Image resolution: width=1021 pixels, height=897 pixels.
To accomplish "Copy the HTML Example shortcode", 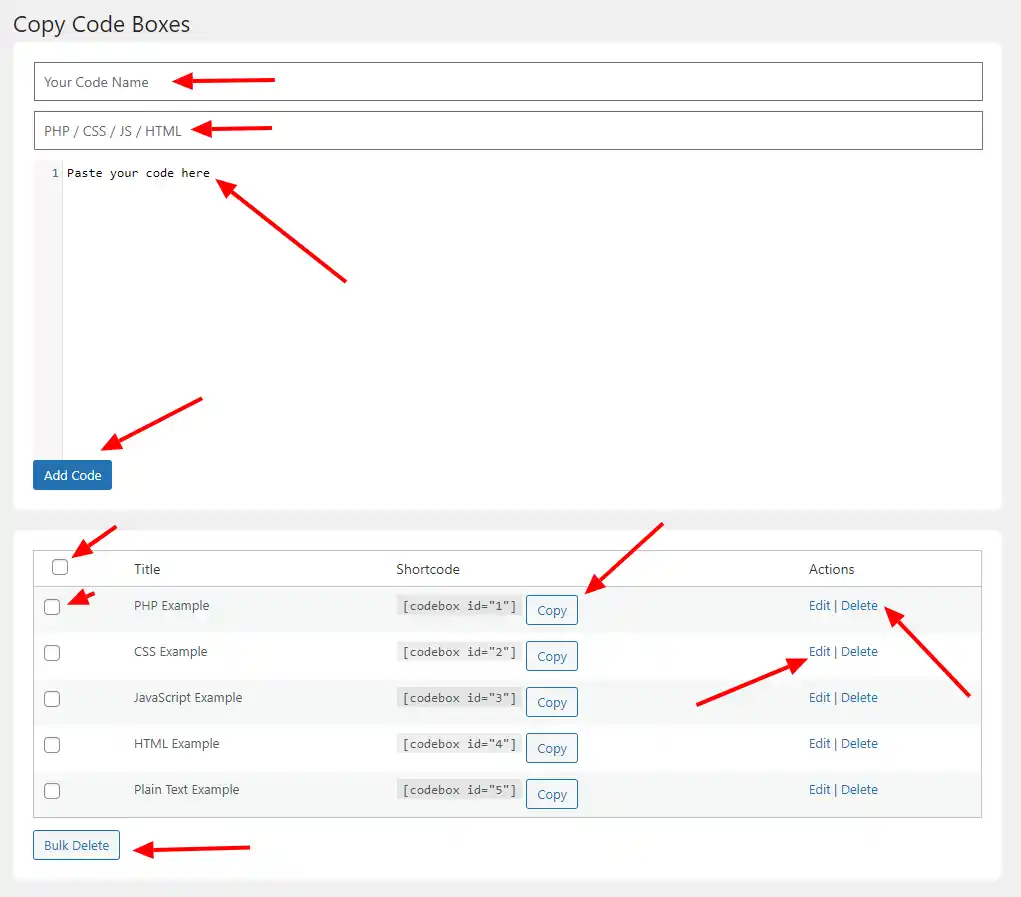I will pyautogui.click(x=551, y=748).
